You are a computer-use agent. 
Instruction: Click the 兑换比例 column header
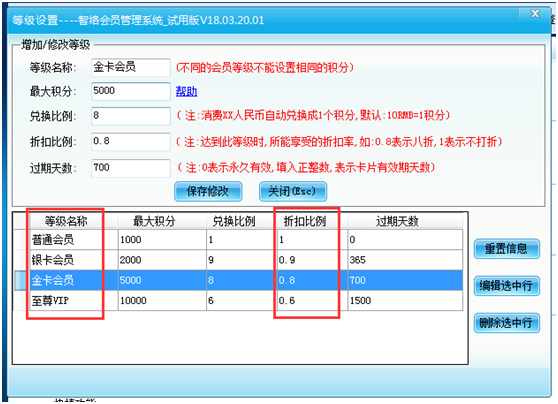click(x=241, y=221)
